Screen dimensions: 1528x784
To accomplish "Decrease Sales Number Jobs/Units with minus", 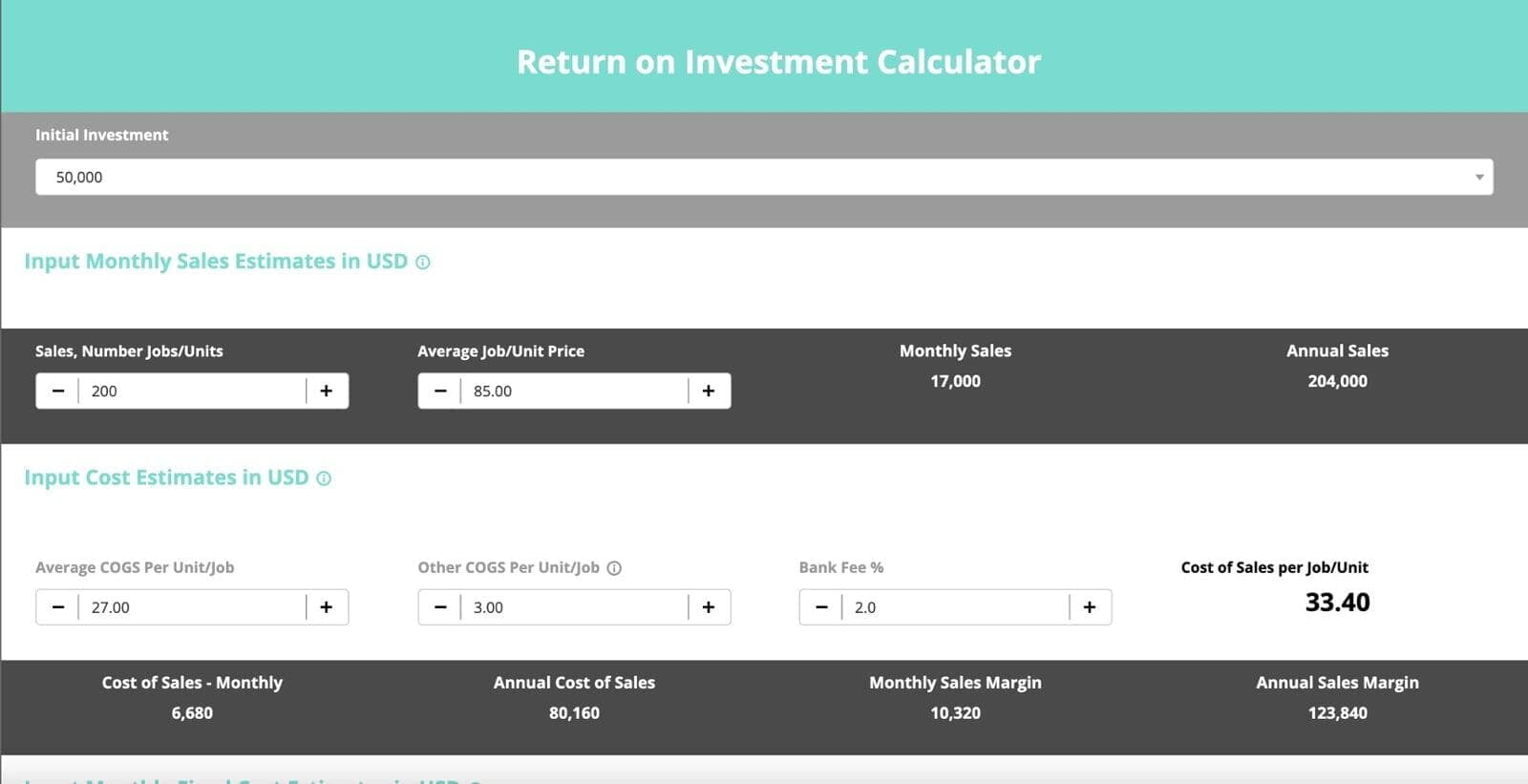I will tap(58, 391).
